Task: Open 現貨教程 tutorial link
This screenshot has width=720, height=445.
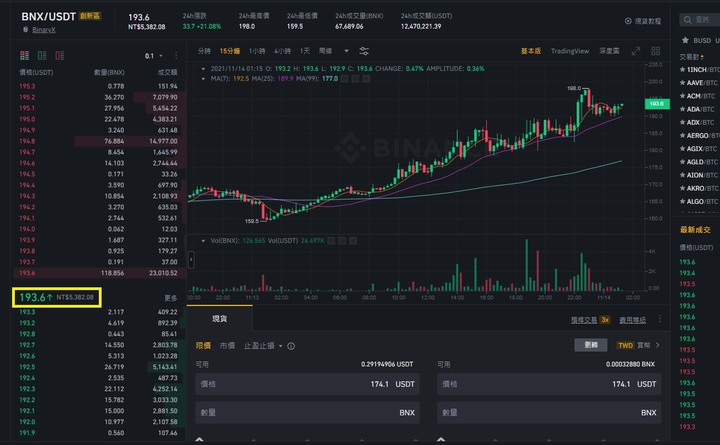Action: point(648,21)
